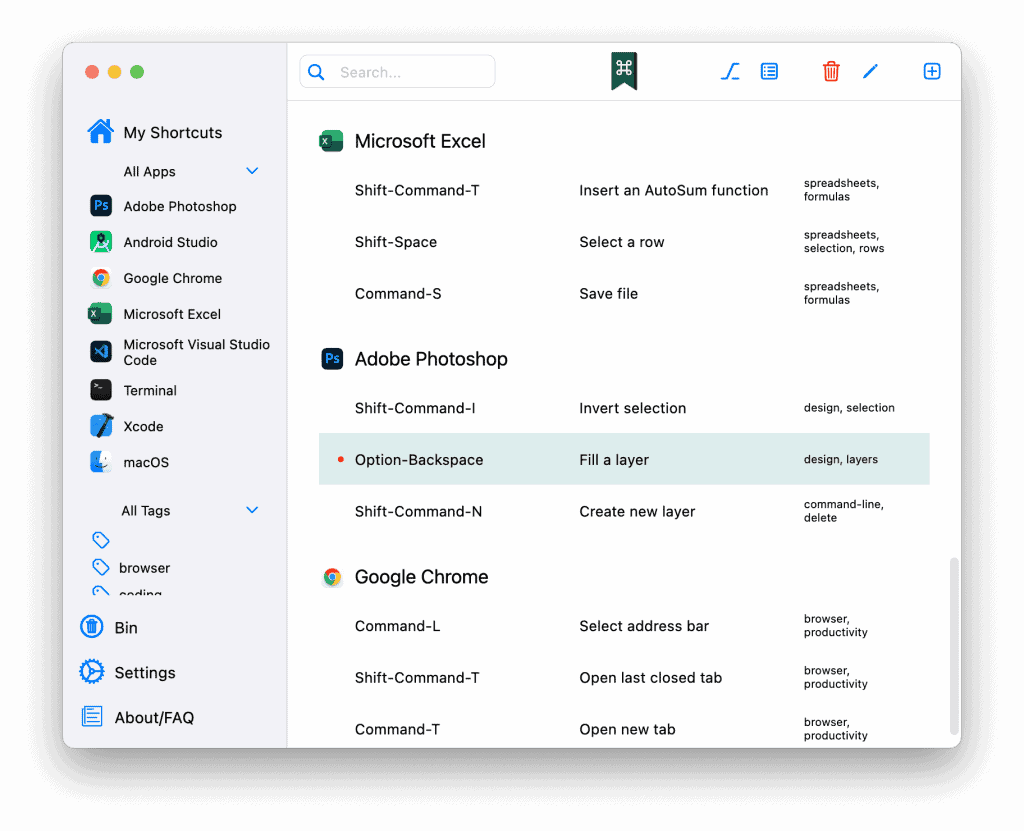Select the Shift-Command-N shortcut
1024x831 pixels.
click(418, 511)
